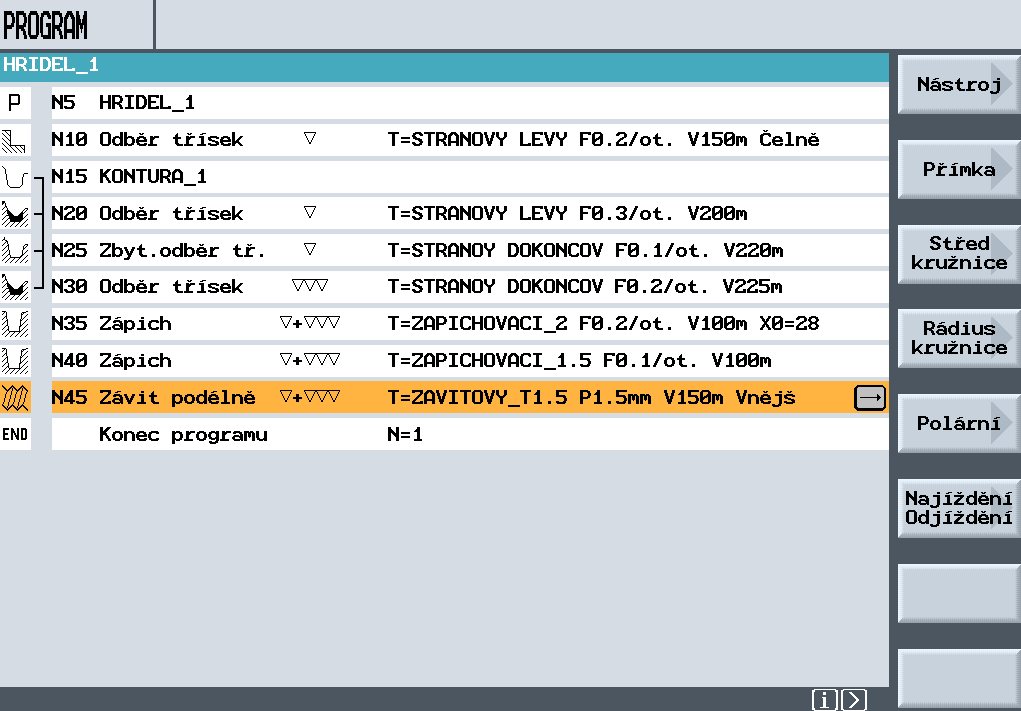Select the Střed kružnice softkey
Viewport: 1021px width, 711px height.
pyautogui.click(x=958, y=254)
